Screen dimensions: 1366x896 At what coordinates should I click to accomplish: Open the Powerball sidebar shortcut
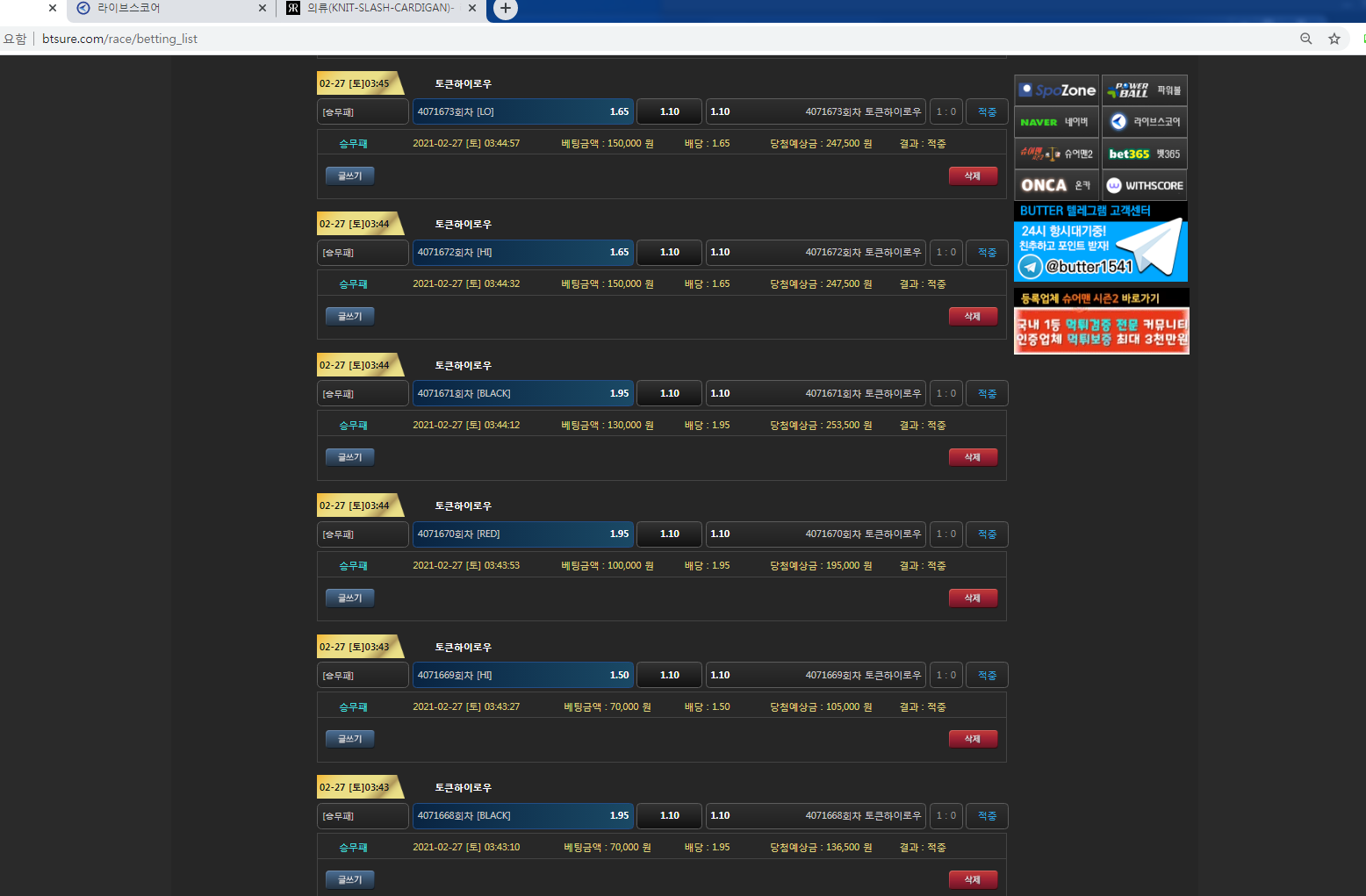click(1144, 90)
